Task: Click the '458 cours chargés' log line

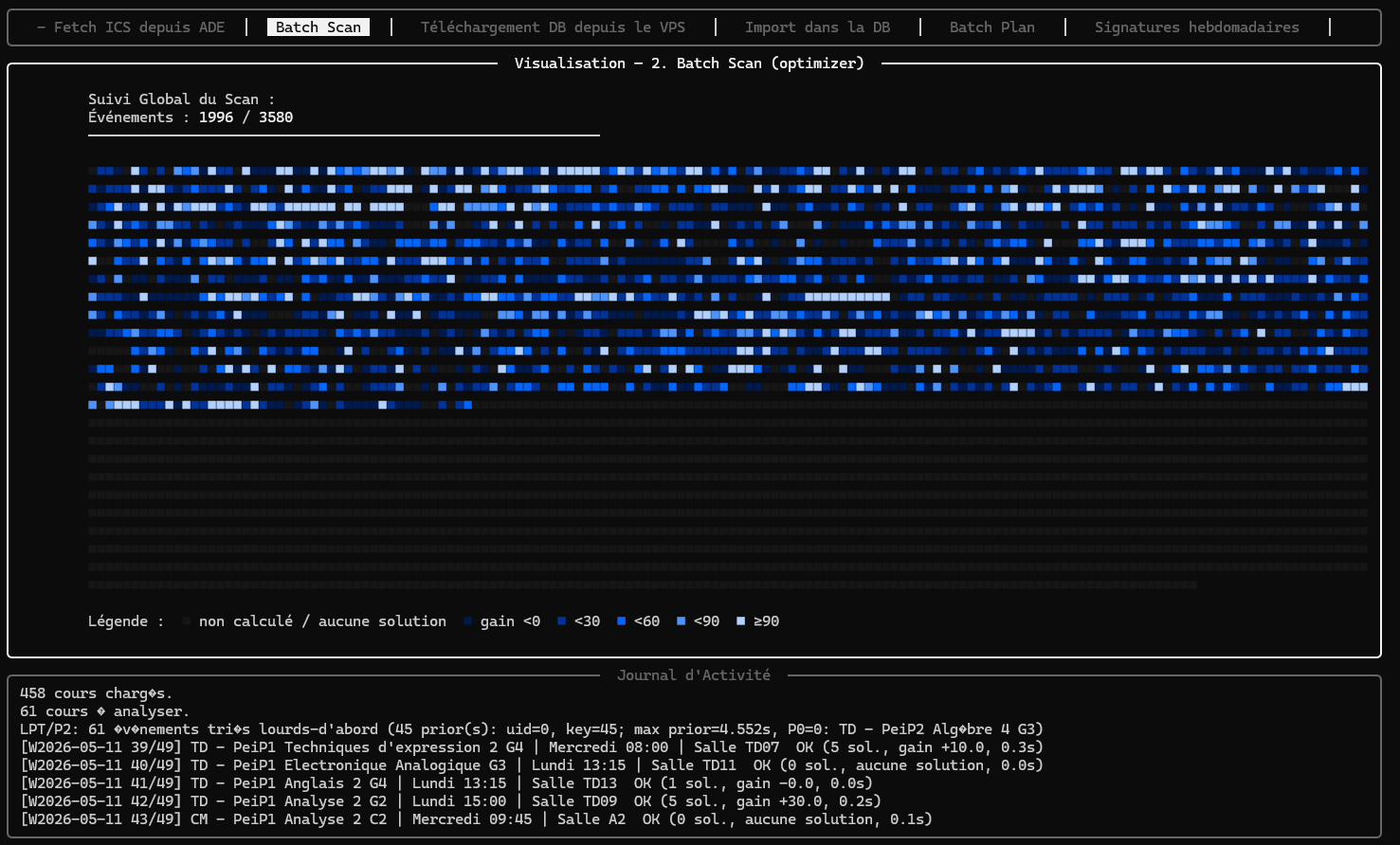Action: 97,693
